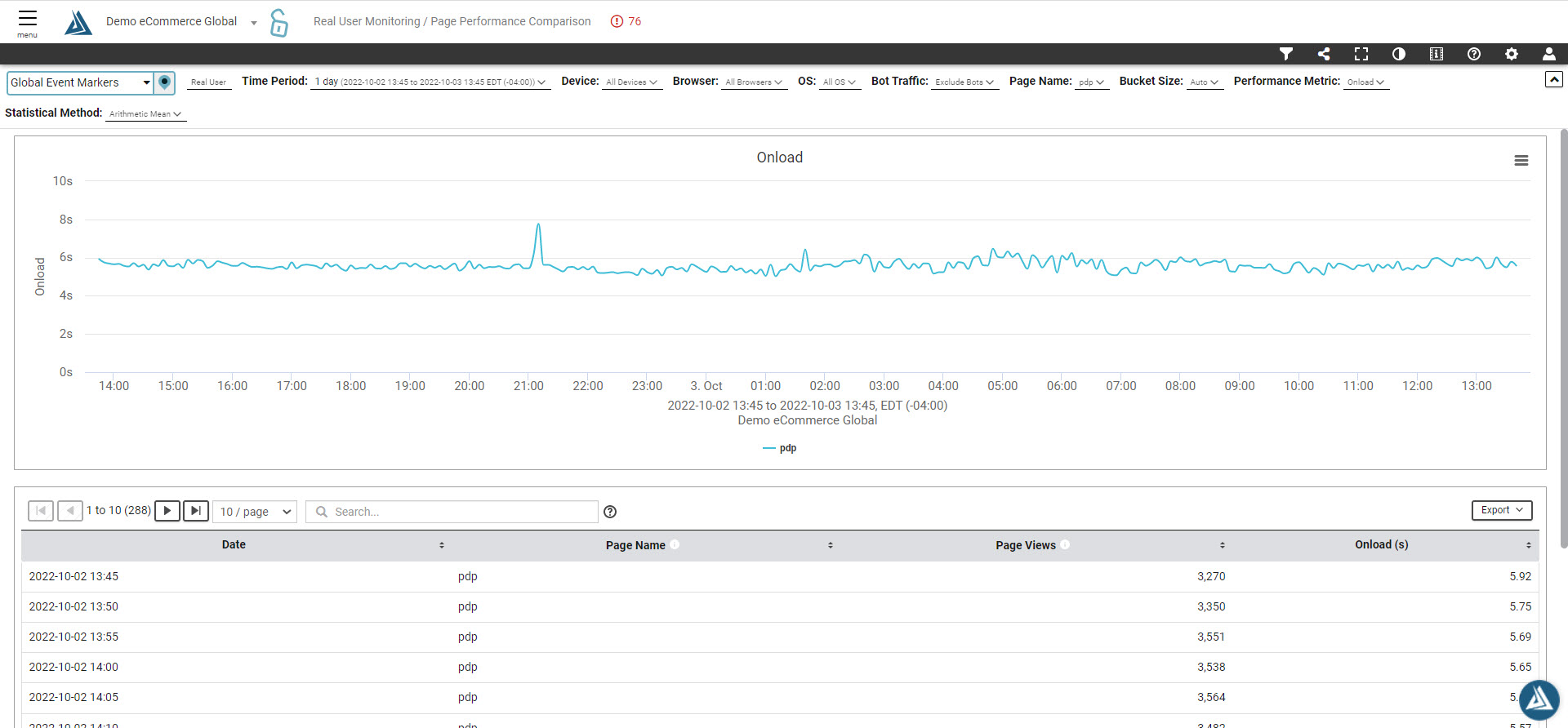Go to the next table page
The width and height of the screenshot is (1568, 728).
pos(167,511)
